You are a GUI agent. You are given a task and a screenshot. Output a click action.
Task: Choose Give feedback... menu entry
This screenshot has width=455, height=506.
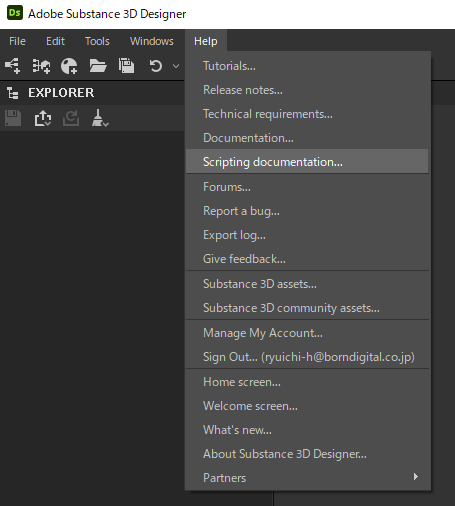point(307,259)
